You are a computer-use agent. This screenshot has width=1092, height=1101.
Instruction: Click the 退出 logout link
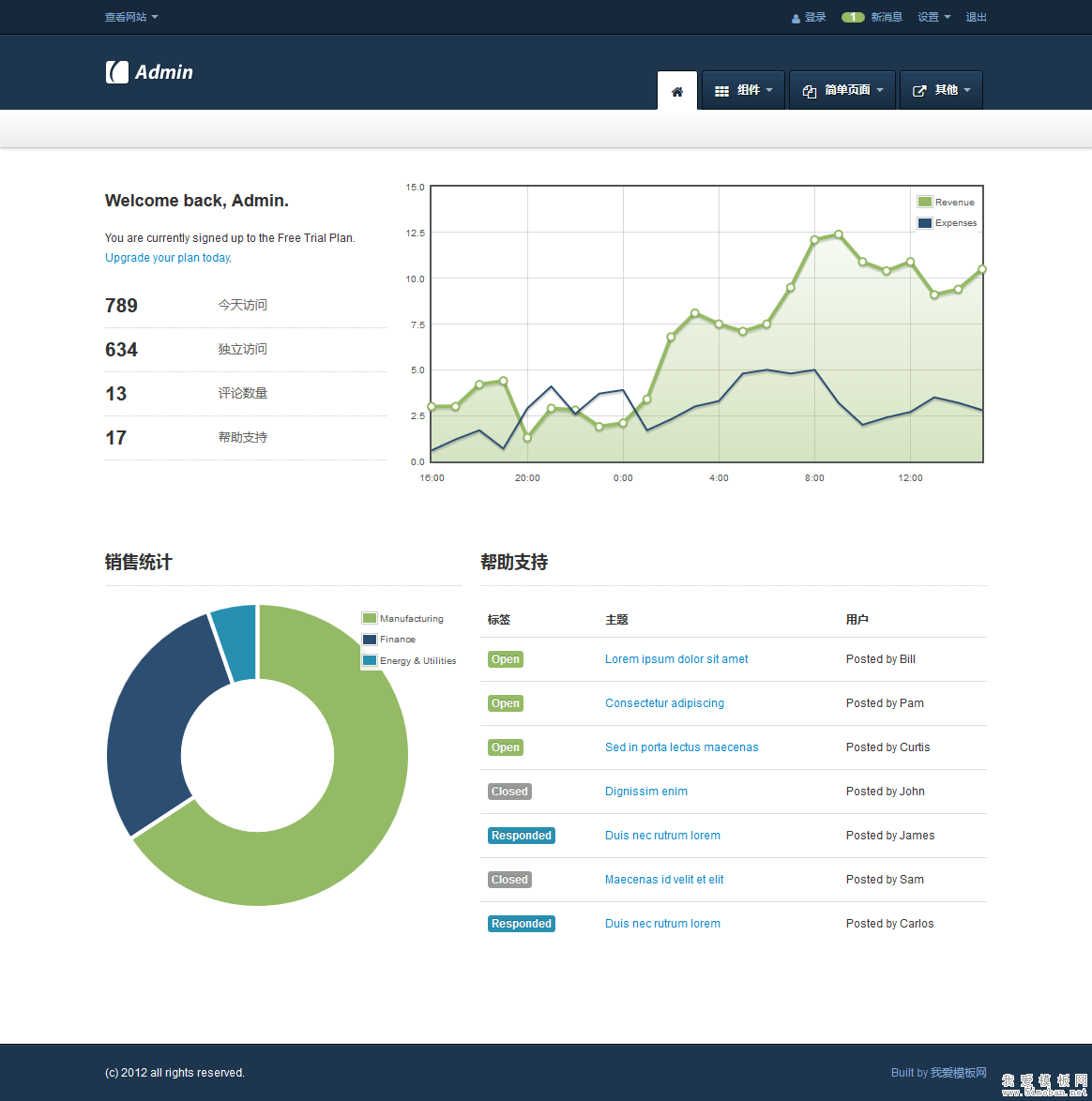pos(976,17)
